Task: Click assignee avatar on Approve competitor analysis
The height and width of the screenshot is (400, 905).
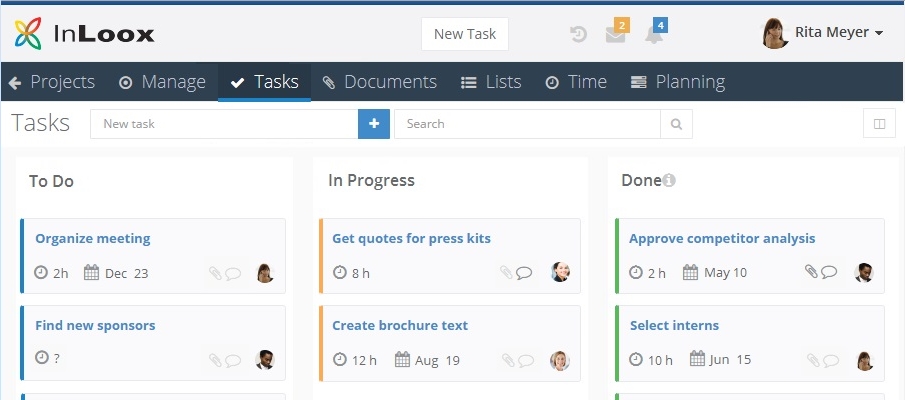Action: click(x=864, y=272)
